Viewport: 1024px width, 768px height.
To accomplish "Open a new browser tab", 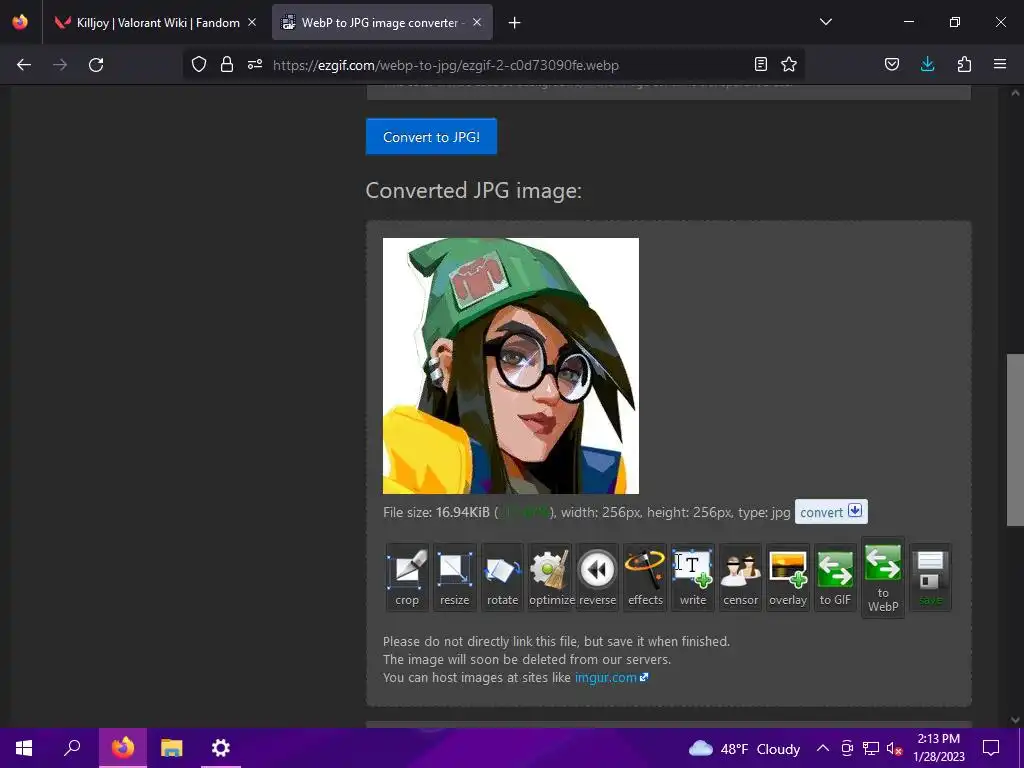I will pos(515,23).
